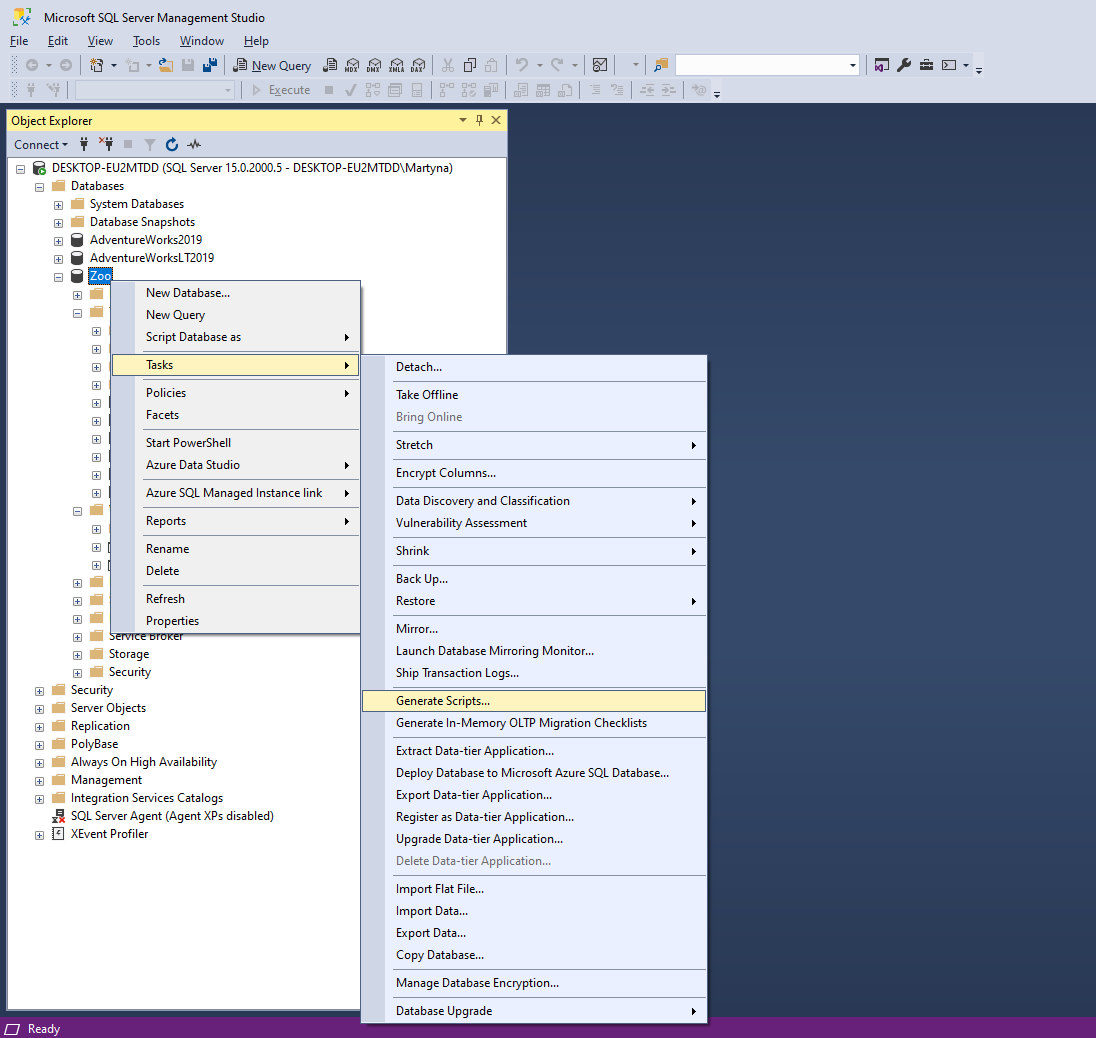Choose Copy Database... menu item

pyautogui.click(x=534, y=955)
